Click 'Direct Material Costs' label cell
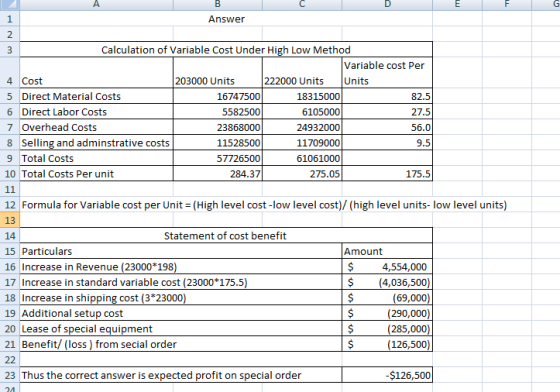The width and height of the screenshot is (560, 392). 96,96
